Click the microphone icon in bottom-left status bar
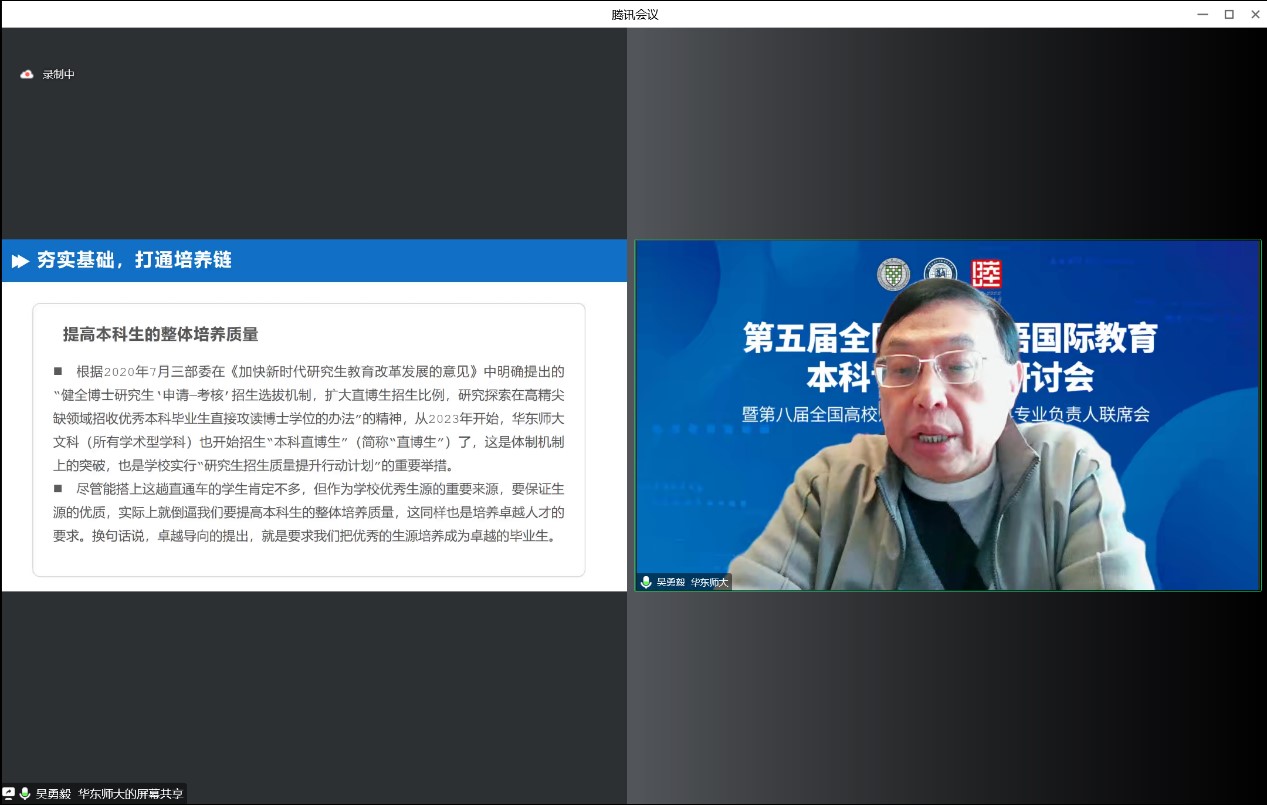The image size is (1267, 805). coord(24,794)
